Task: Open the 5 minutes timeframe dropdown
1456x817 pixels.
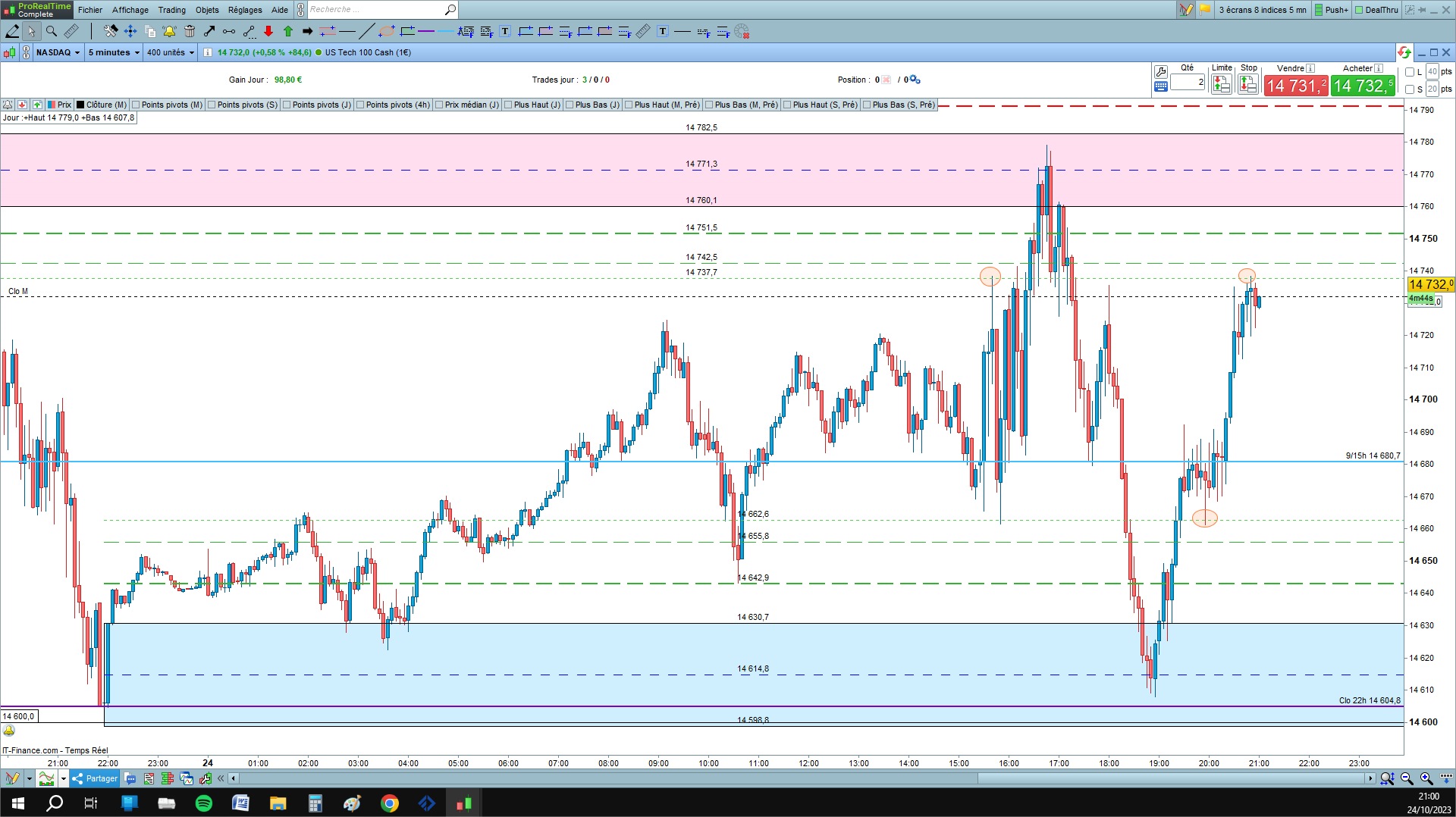Action: pos(114,52)
